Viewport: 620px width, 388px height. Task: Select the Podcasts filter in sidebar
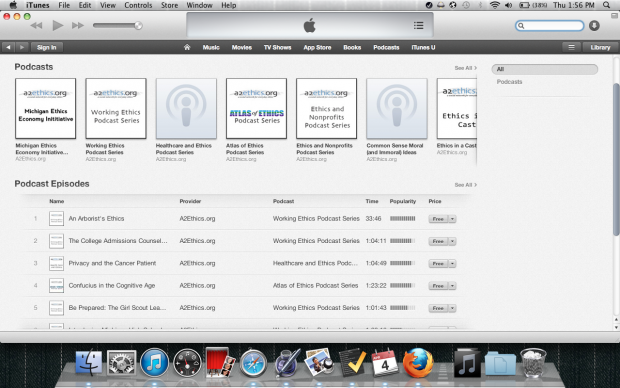point(509,82)
